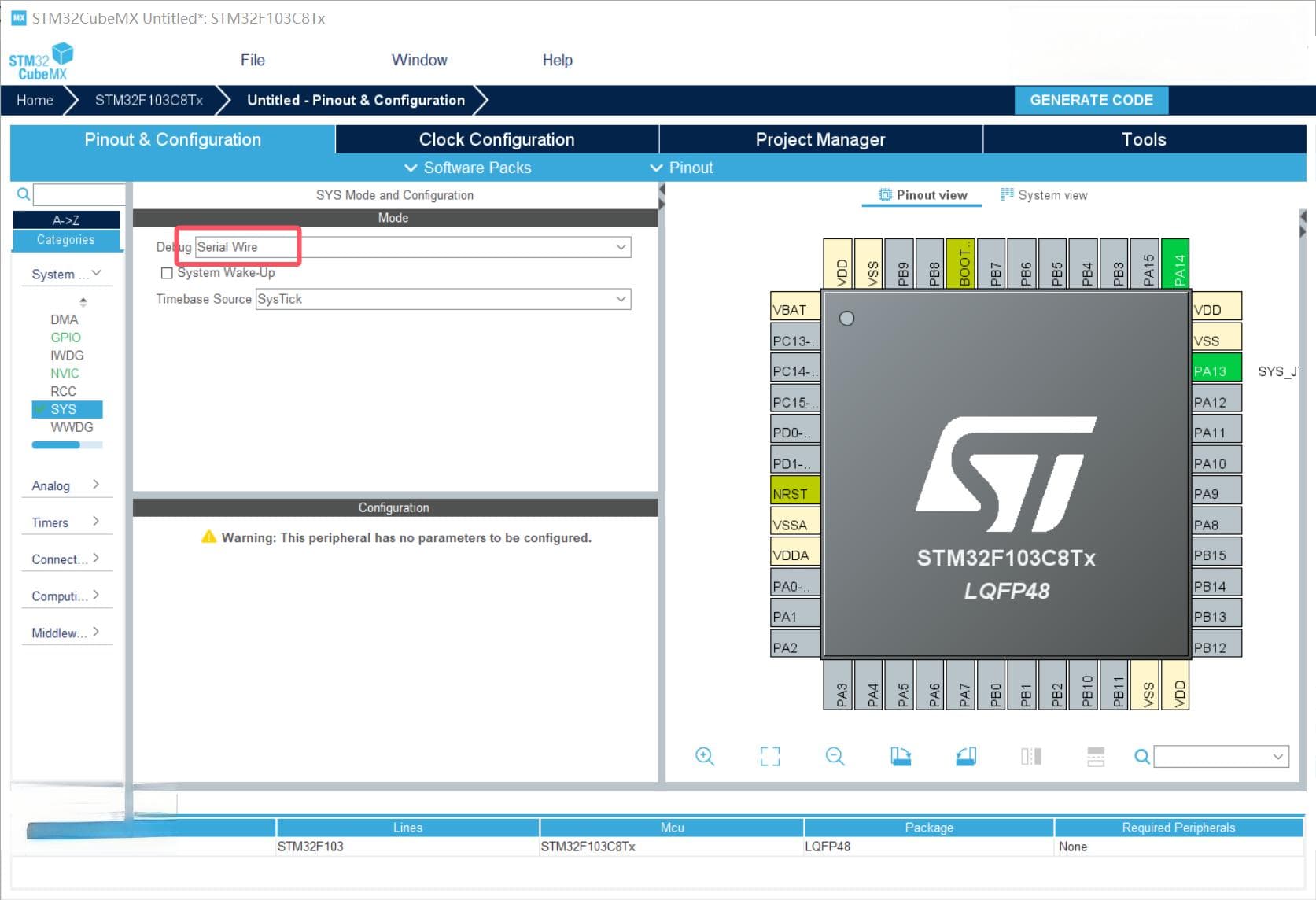Screen dimensions: 1316x900
Task: Open the Pinout dropdown menu
Action: click(x=682, y=168)
